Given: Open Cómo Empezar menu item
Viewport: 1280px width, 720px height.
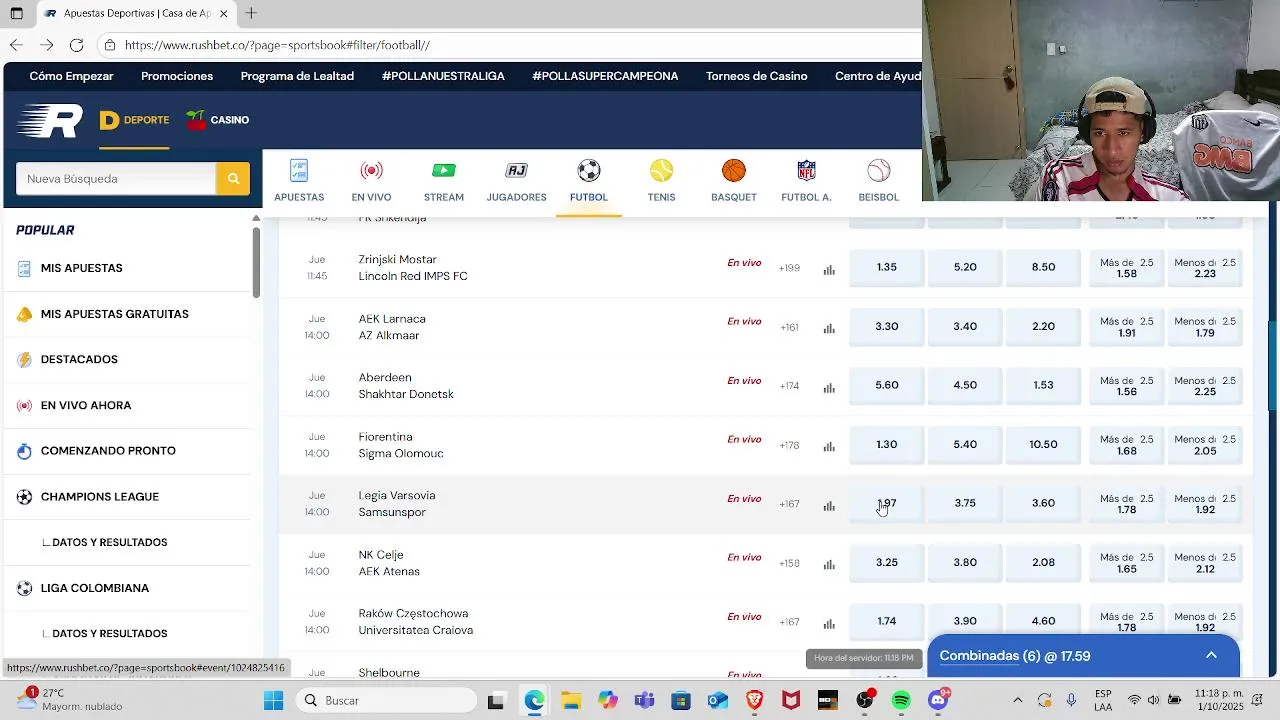Looking at the screenshot, I should pyautogui.click(x=71, y=76).
